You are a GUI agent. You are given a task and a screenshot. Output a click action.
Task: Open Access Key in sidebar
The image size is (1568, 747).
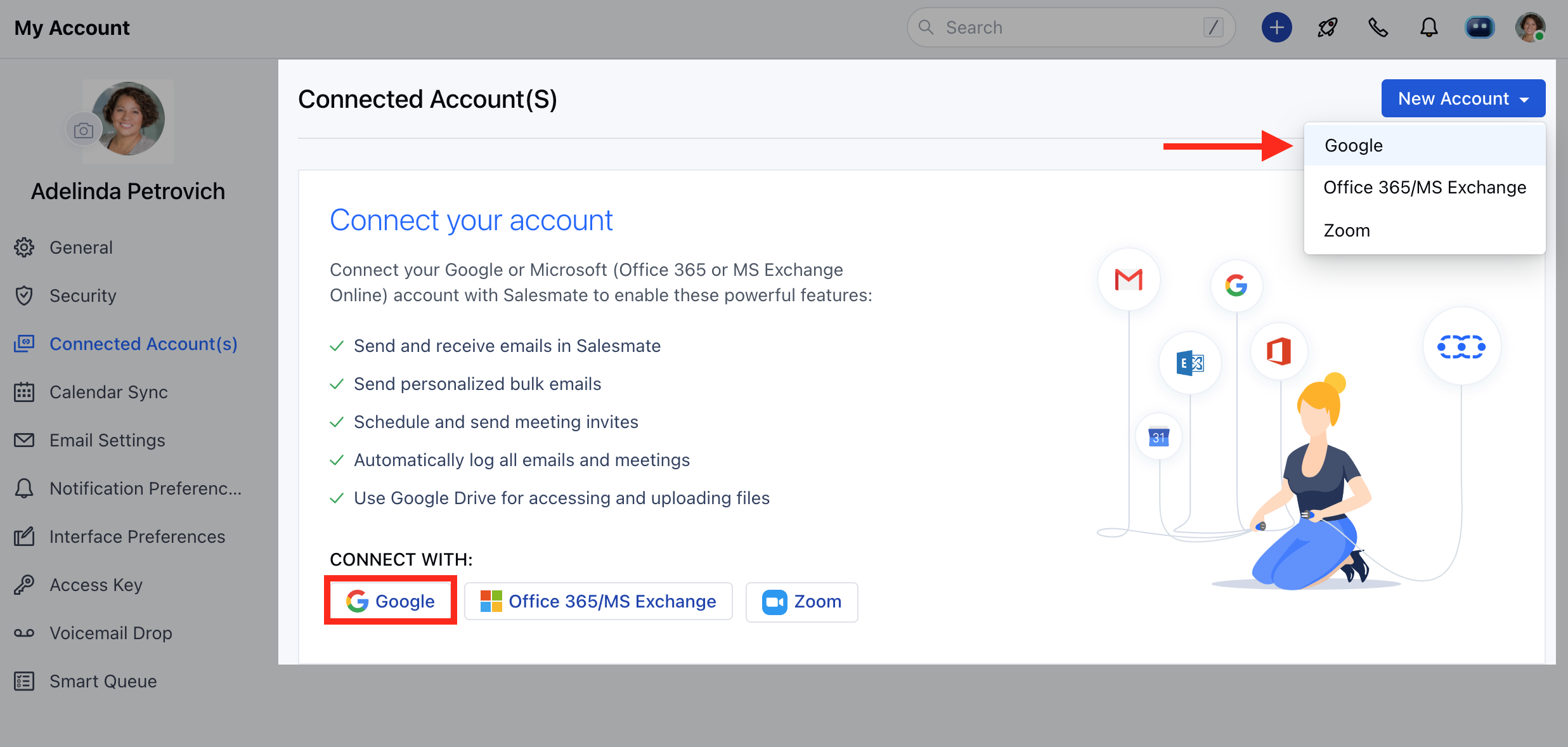(x=96, y=585)
